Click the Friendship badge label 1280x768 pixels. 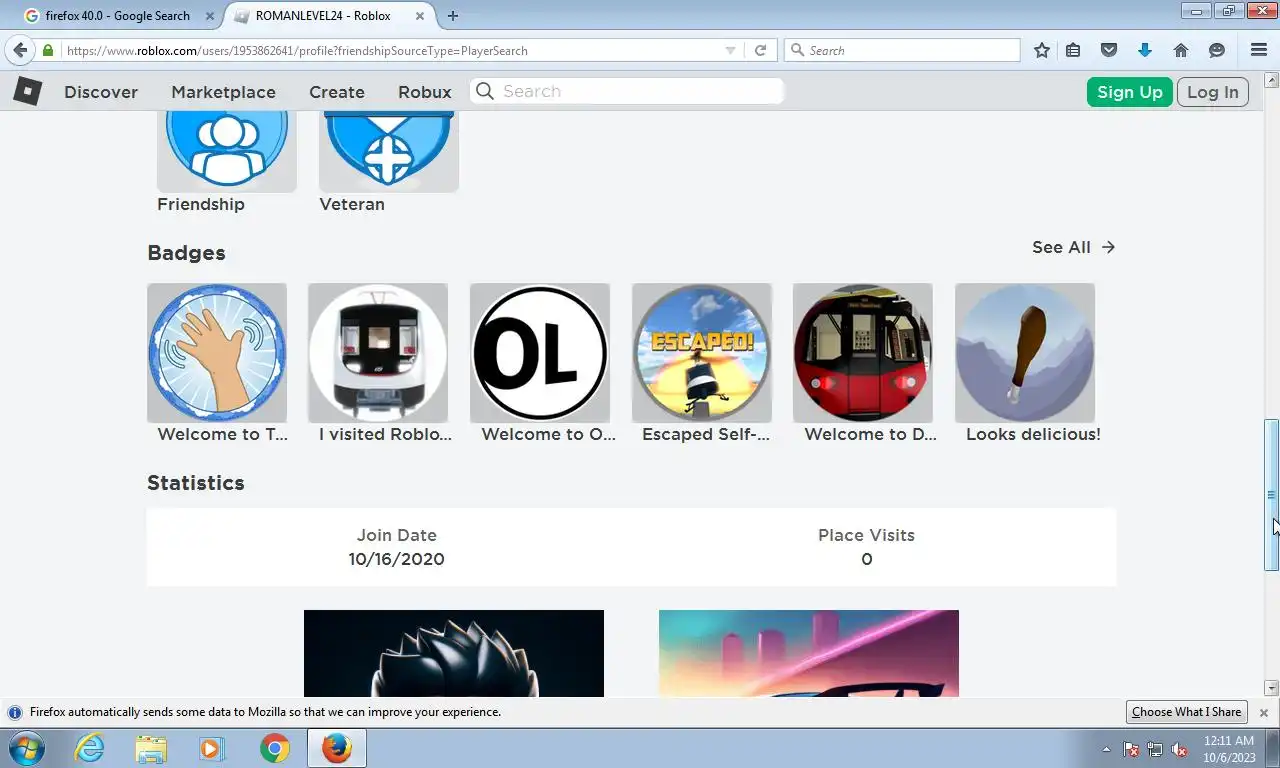coord(201,204)
